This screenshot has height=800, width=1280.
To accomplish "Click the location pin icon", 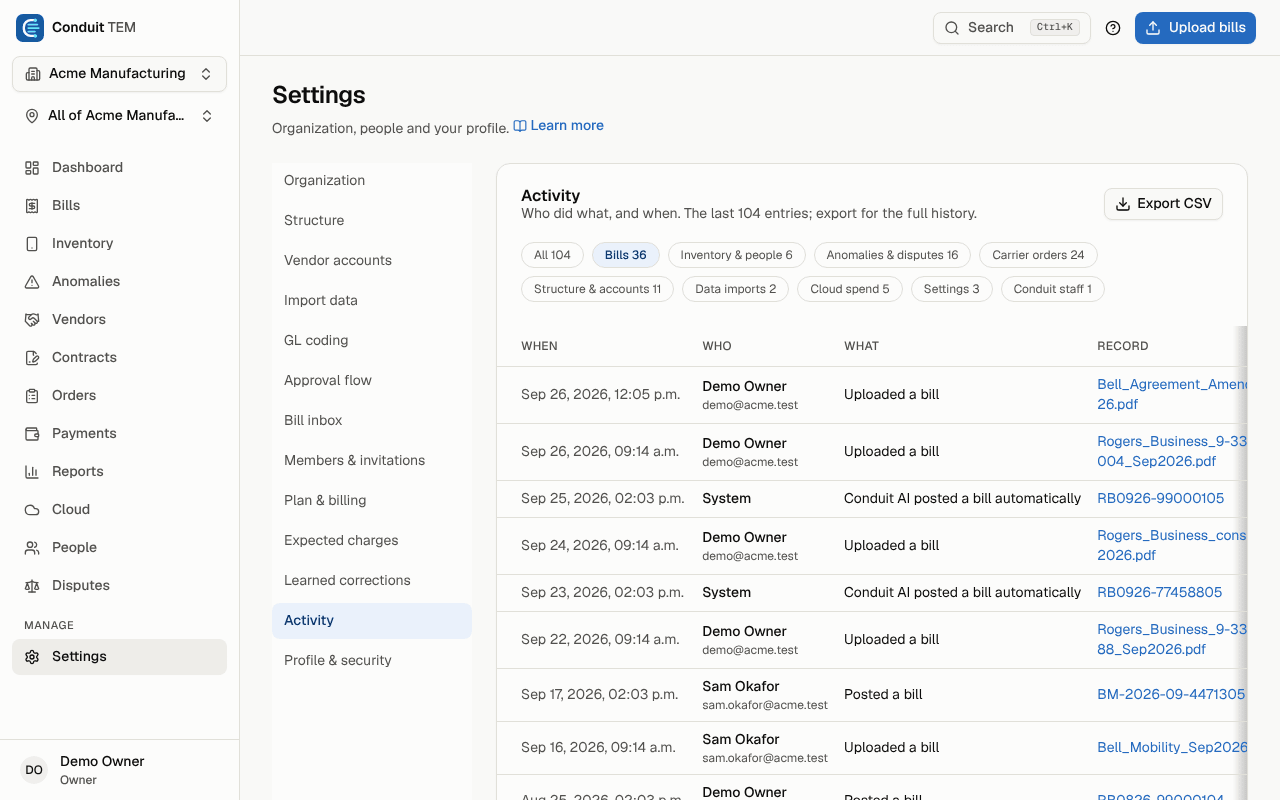I will [x=32, y=116].
